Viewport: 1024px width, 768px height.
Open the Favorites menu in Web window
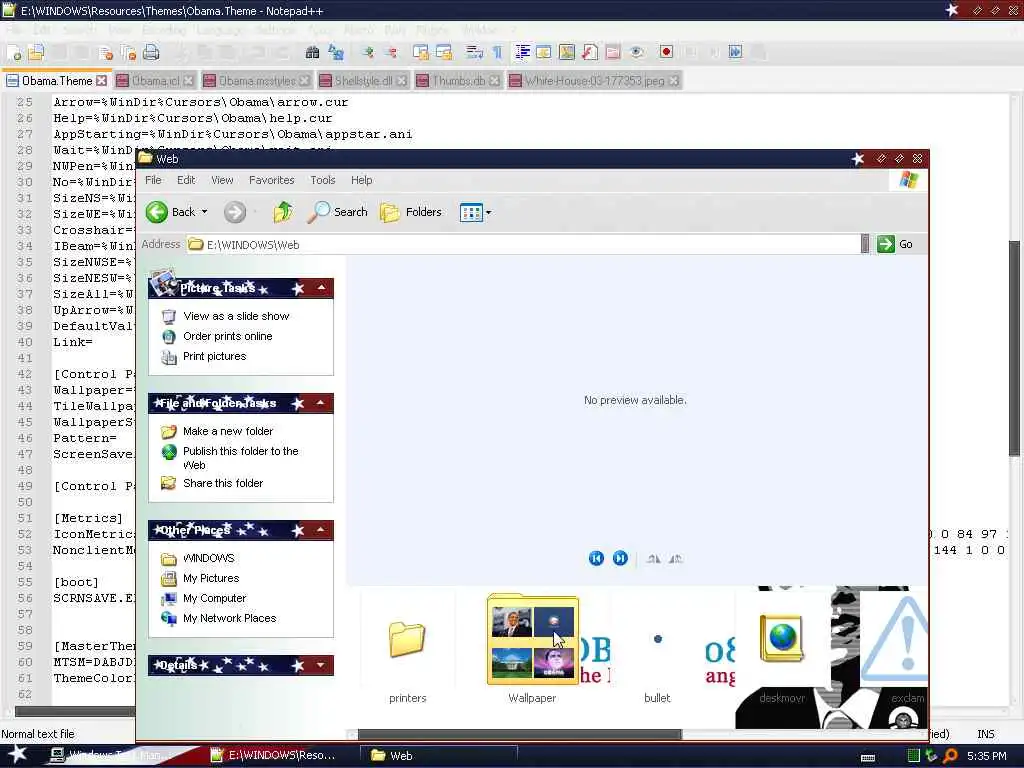click(x=272, y=180)
